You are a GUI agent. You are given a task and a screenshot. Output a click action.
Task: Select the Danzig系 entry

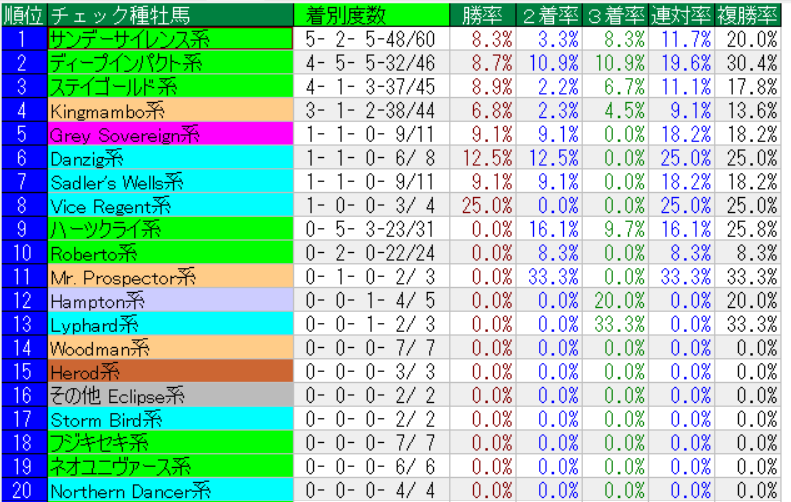pos(170,157)
